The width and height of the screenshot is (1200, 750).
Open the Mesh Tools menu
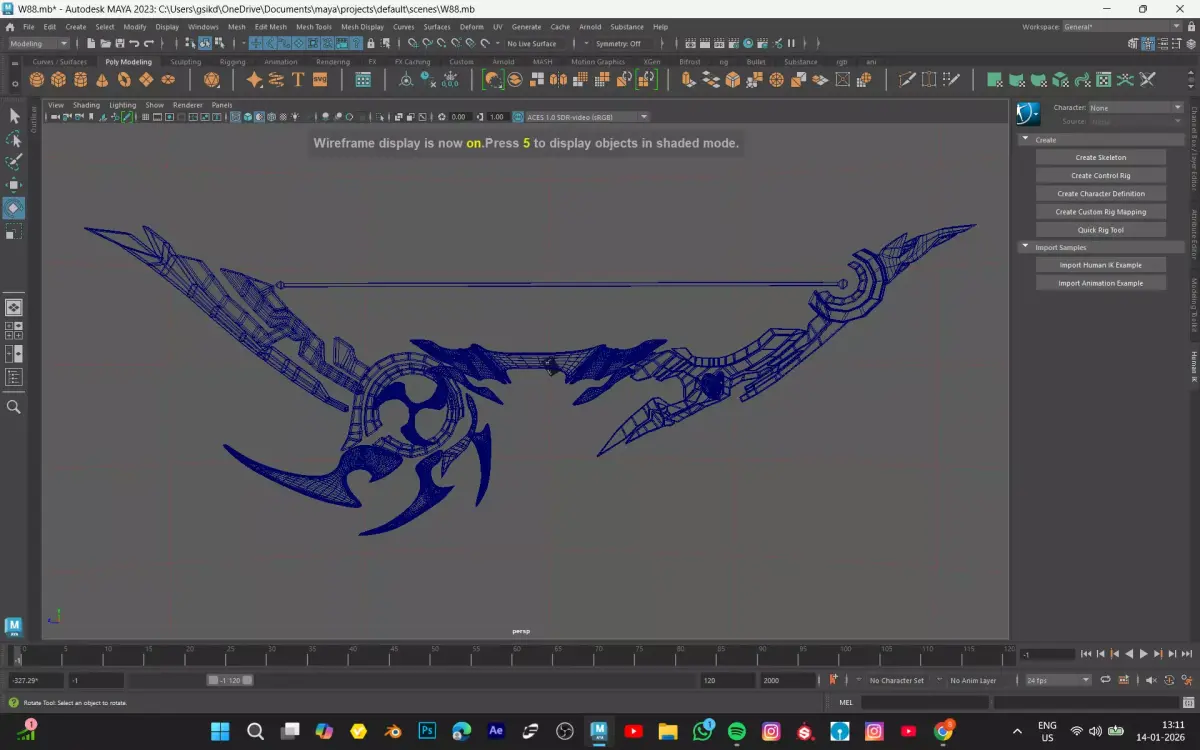coord(313,27)
